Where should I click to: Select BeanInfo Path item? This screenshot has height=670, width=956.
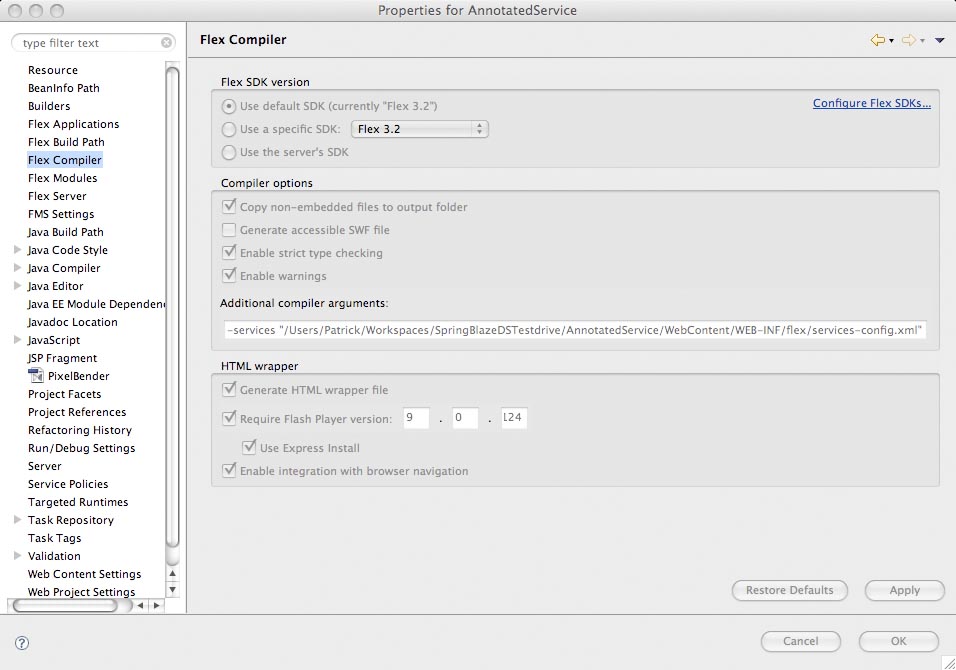tap(64, 88)
